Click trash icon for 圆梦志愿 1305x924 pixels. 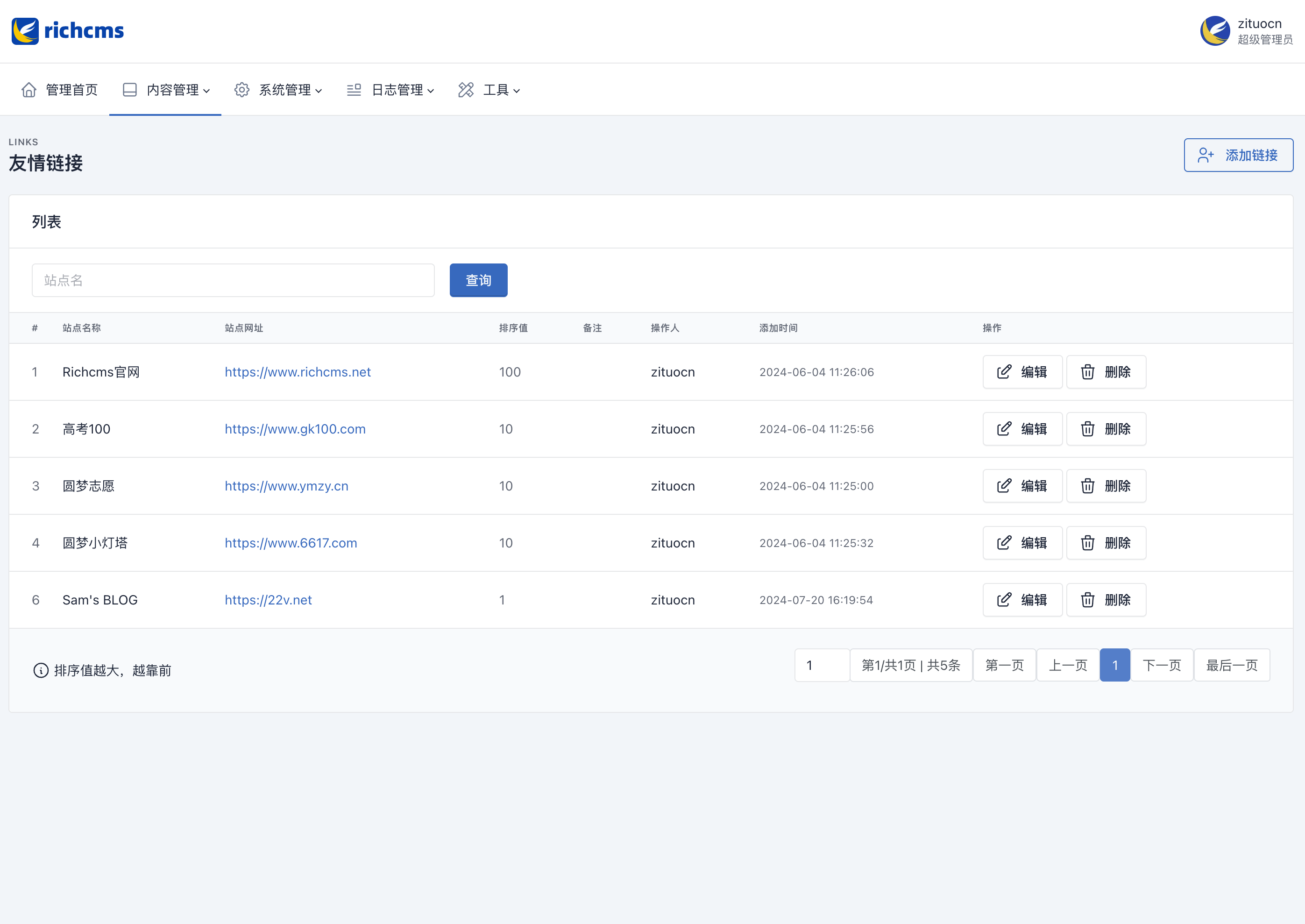coord(1088,486)
